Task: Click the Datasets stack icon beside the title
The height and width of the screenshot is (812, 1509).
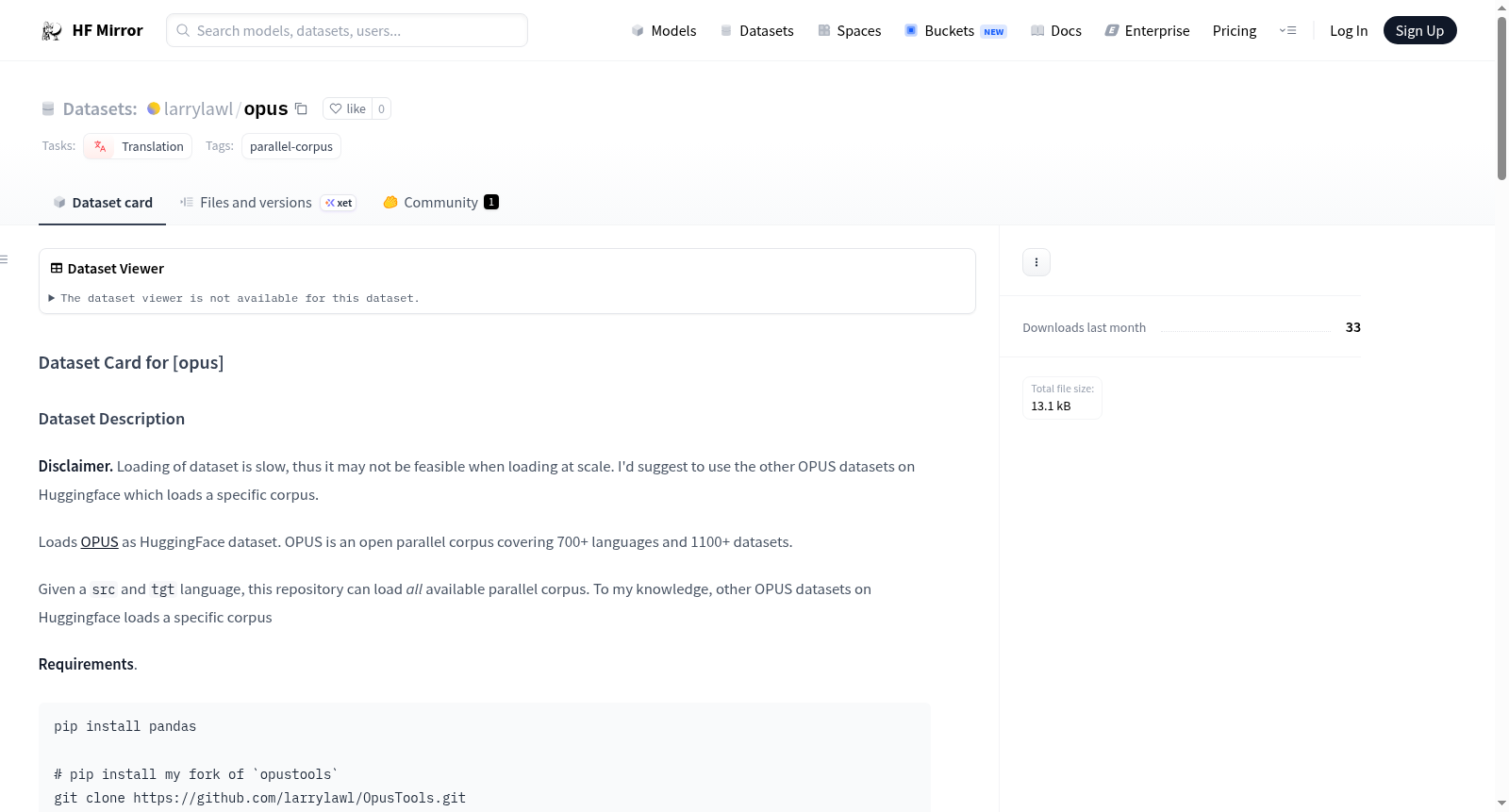Action: (x=48, y=109)
